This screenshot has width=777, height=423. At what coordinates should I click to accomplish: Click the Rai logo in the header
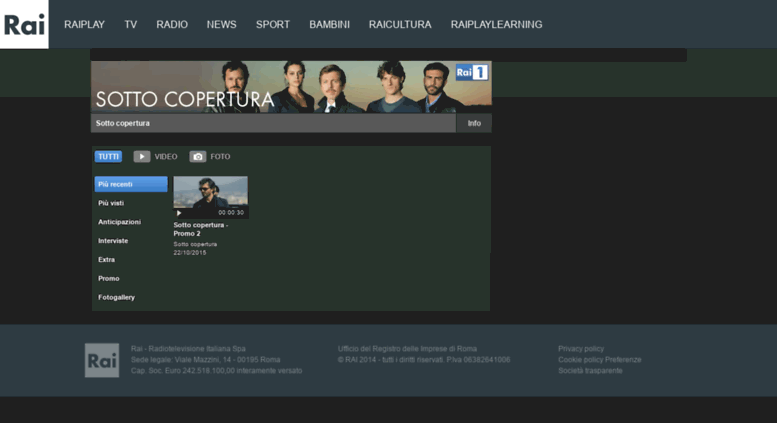point(24,24)
